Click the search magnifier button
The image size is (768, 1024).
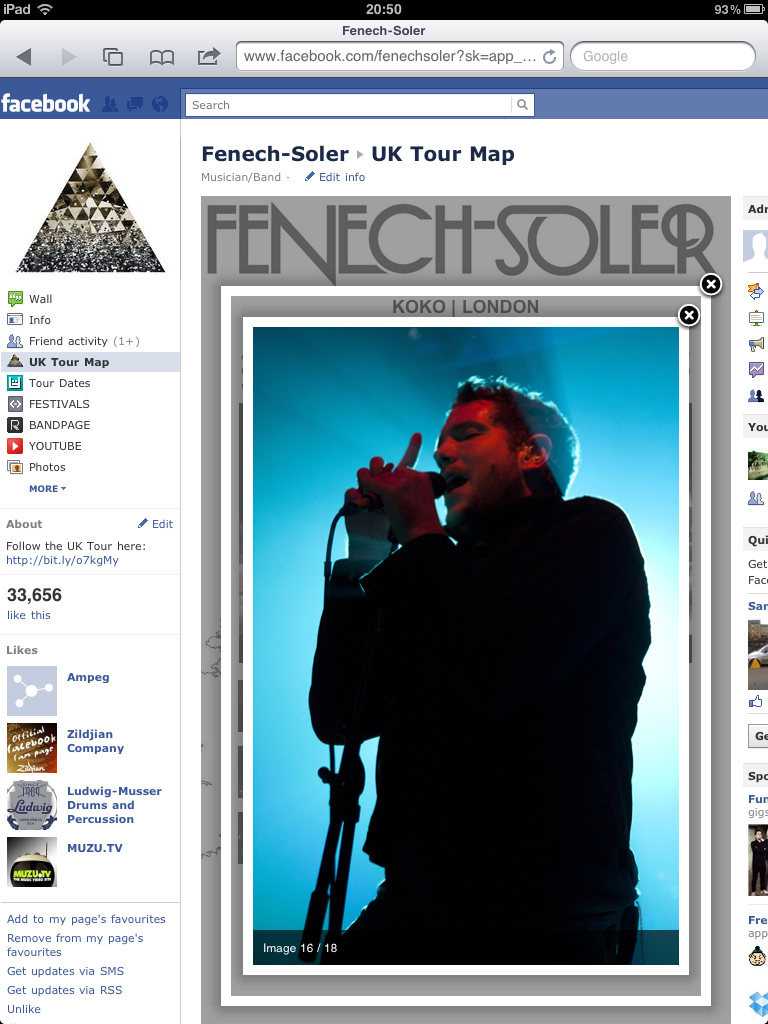522,104
